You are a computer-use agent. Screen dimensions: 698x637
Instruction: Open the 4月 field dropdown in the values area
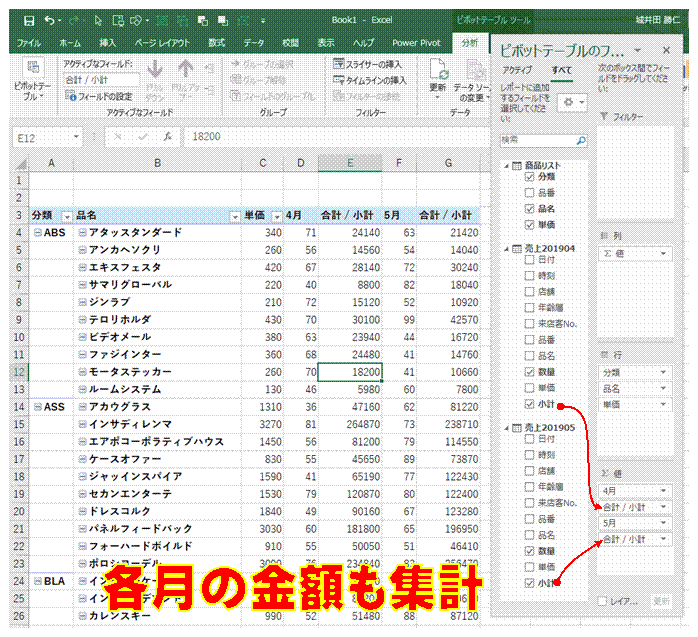pyautogui.click(x=663, y=491)
